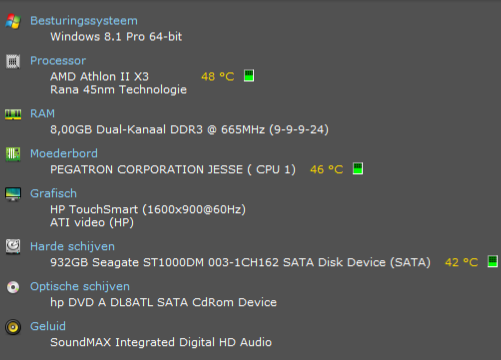This screenshot has width=501, height=360.
Task: Click the processor chip icon
Action: pos(13,61)
